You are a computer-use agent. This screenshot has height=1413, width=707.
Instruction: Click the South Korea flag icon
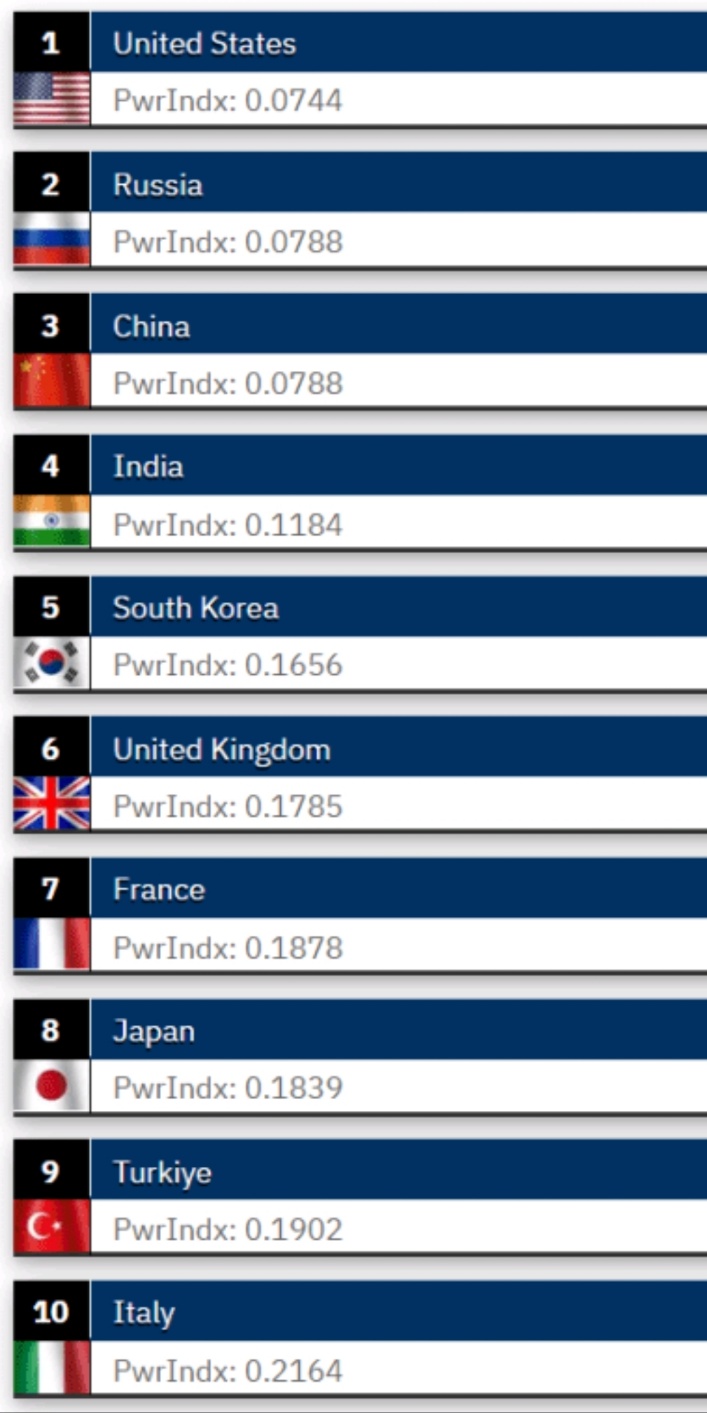pos(52,663)
